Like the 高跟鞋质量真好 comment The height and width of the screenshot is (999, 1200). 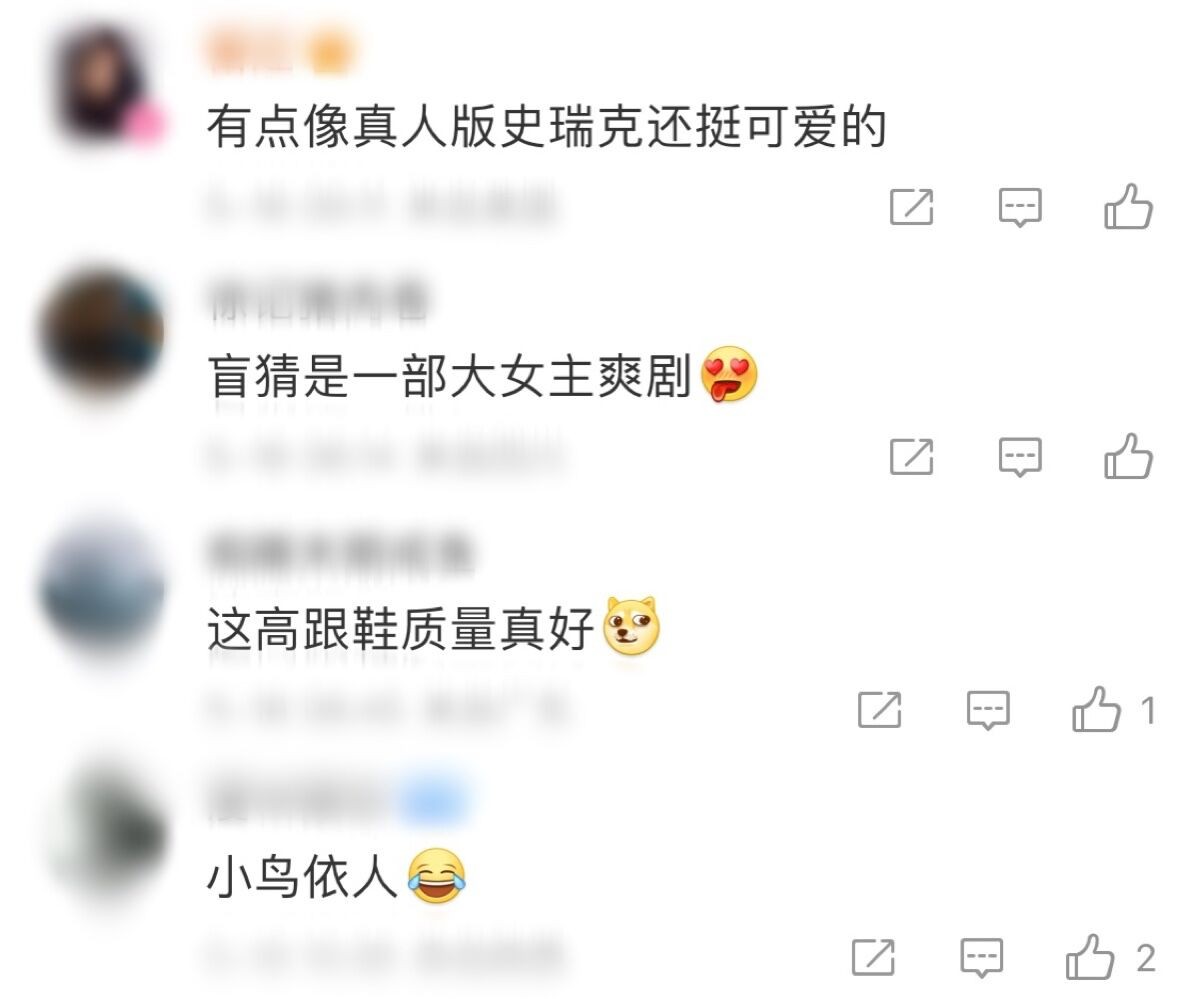point(1096,710)
